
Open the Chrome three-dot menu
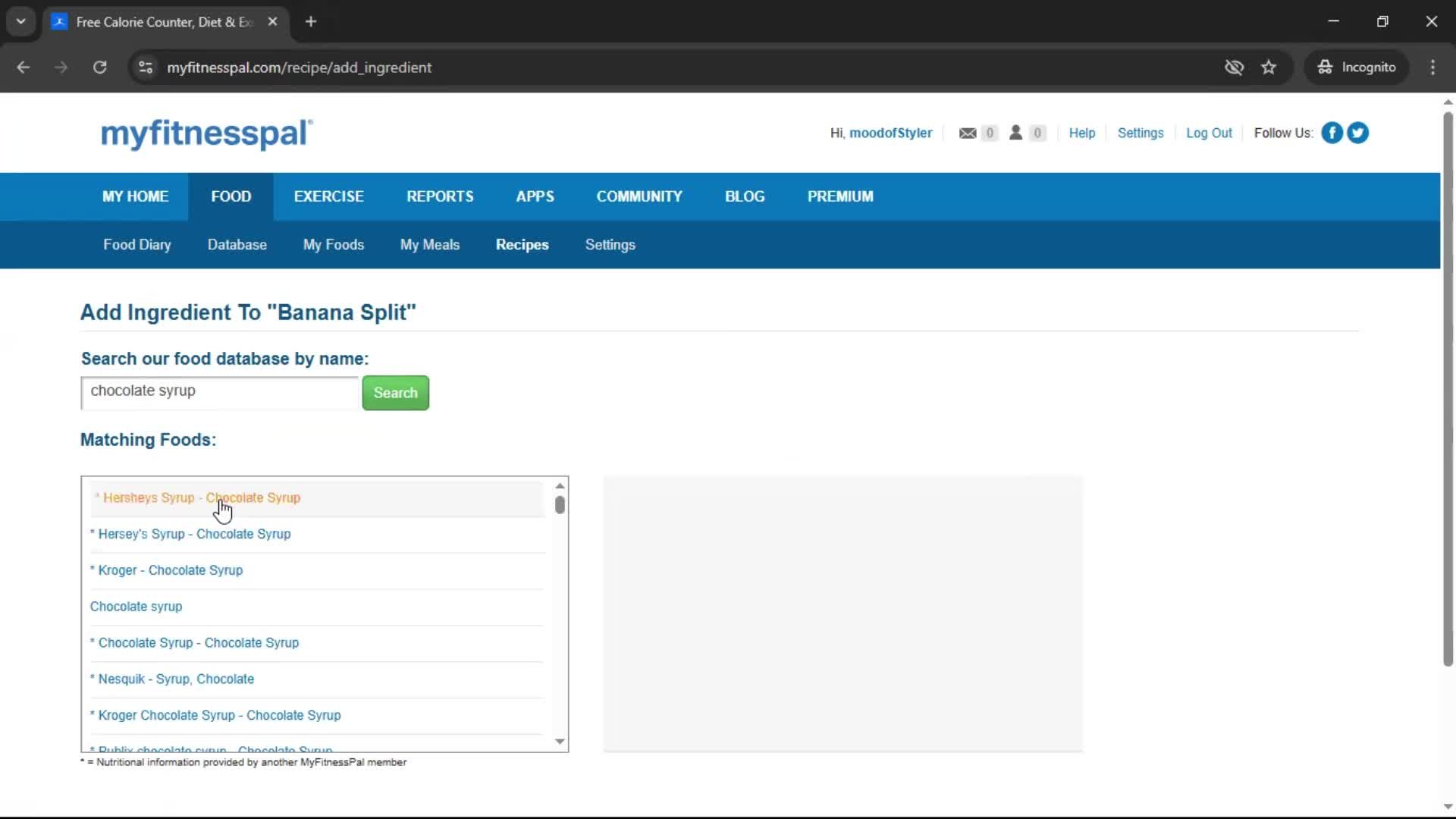click(x=1432, y=67)
